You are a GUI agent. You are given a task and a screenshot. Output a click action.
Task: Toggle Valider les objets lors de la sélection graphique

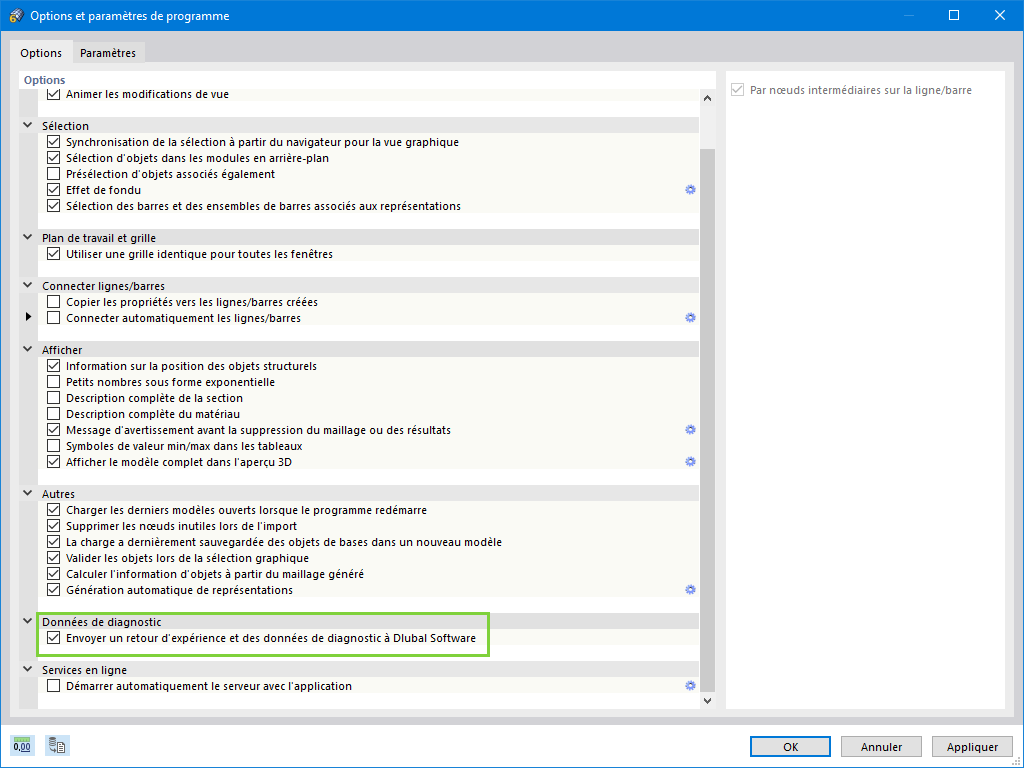(54, 558)
